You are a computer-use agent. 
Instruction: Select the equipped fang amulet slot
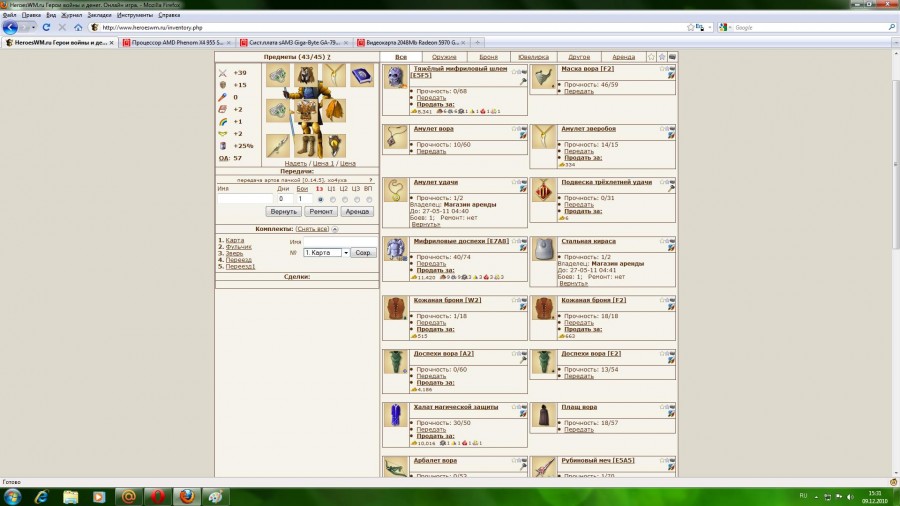click(334, 75)
